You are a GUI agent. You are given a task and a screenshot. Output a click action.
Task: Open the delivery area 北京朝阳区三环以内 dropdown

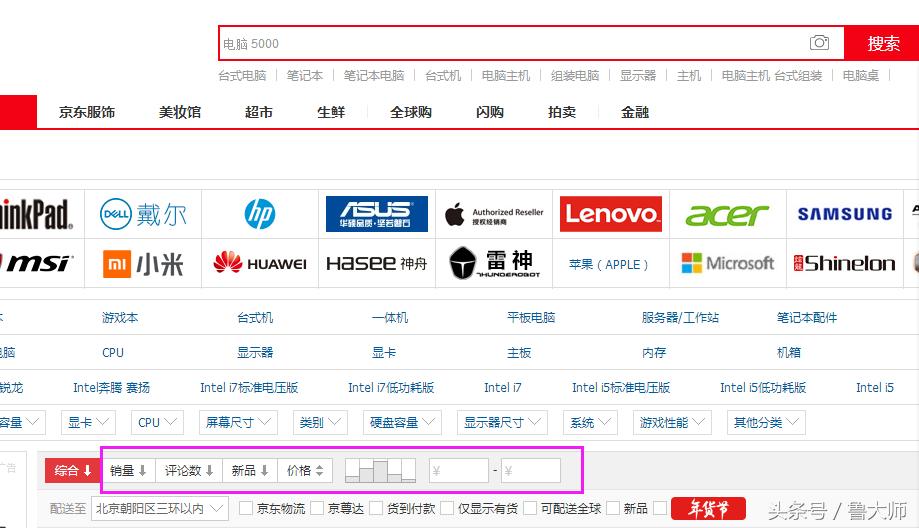(x=160, y=508)
